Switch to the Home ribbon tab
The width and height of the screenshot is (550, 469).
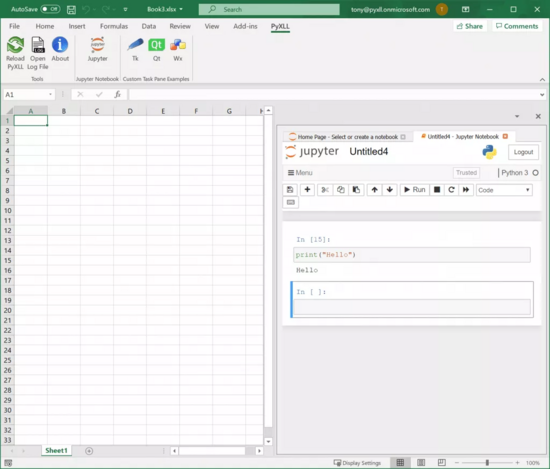coord(45,26)
